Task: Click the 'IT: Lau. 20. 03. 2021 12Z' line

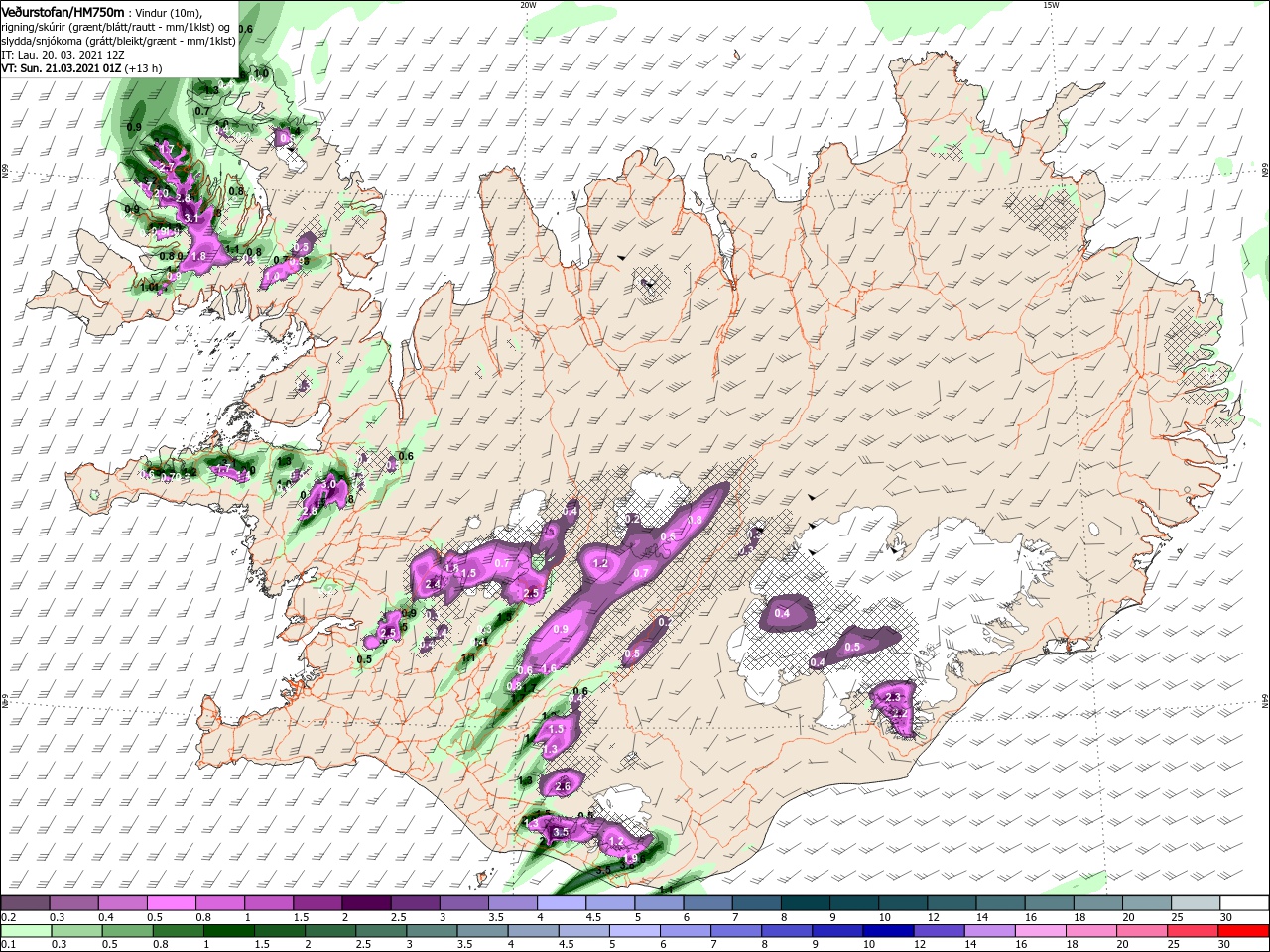Action: [x=62, y=55]
